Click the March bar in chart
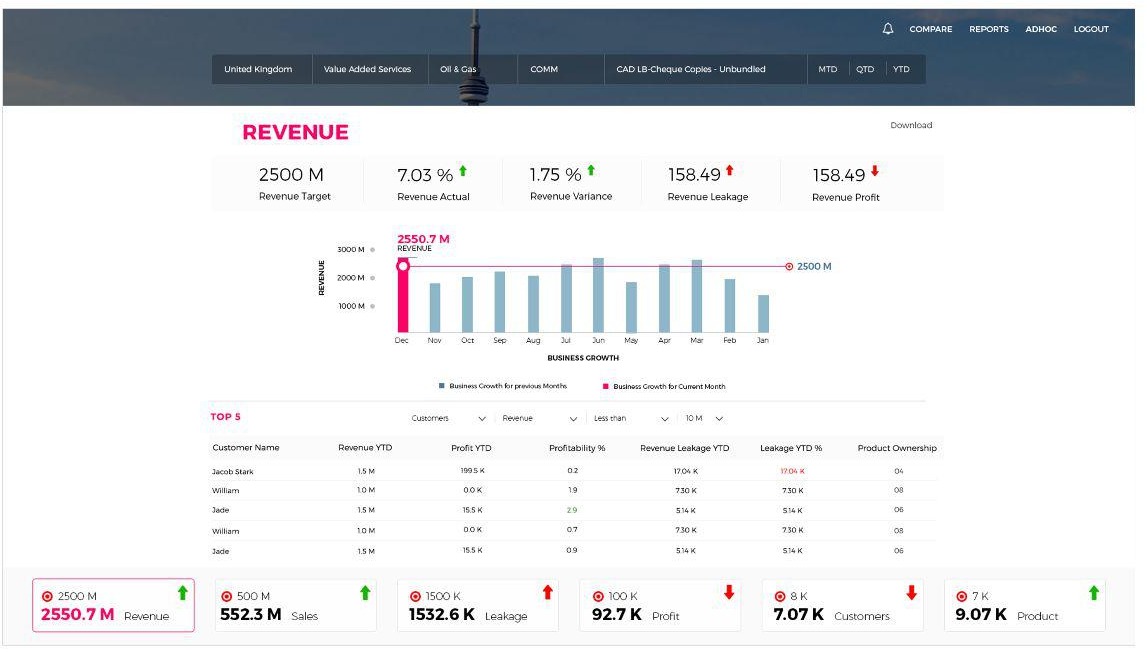1147x654 pixels. point(697,297)
